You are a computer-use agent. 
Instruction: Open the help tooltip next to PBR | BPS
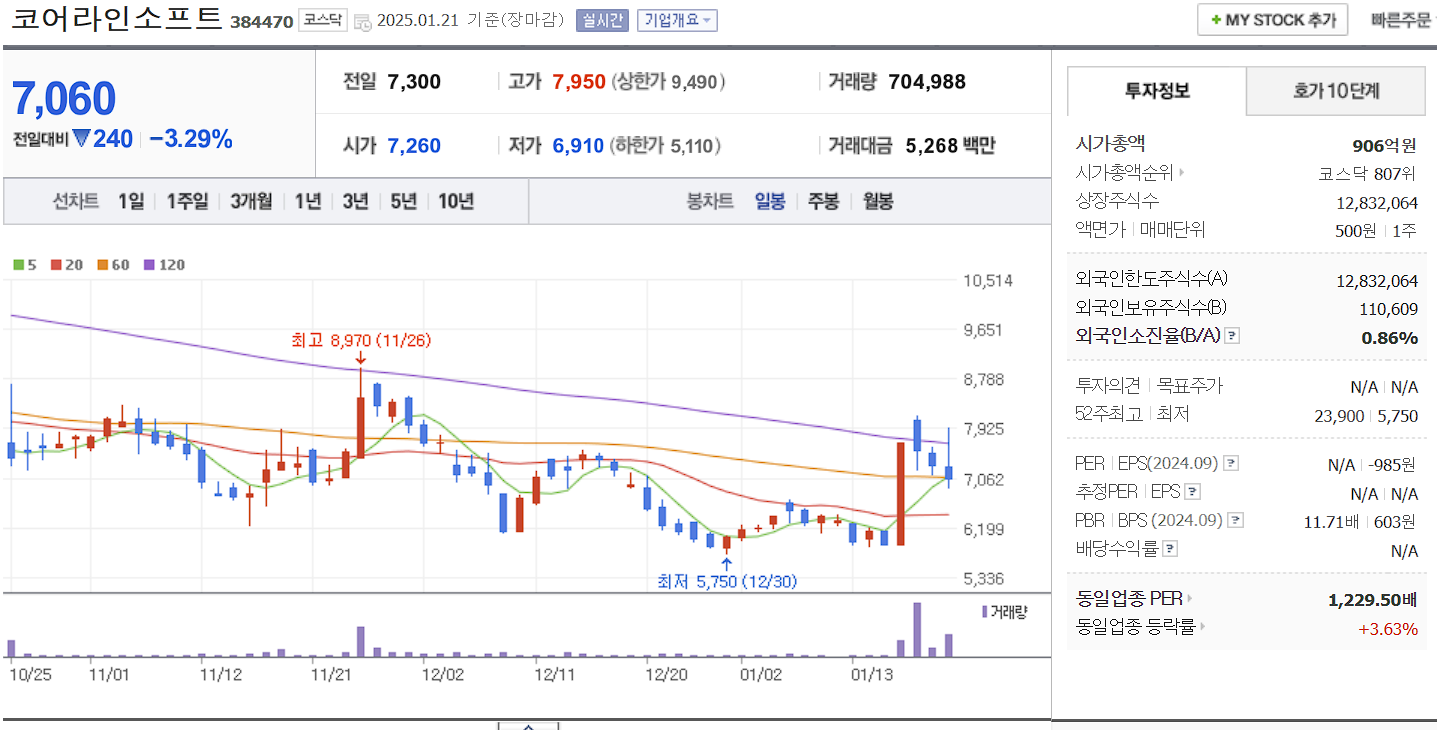click(x=1236, y=519)
